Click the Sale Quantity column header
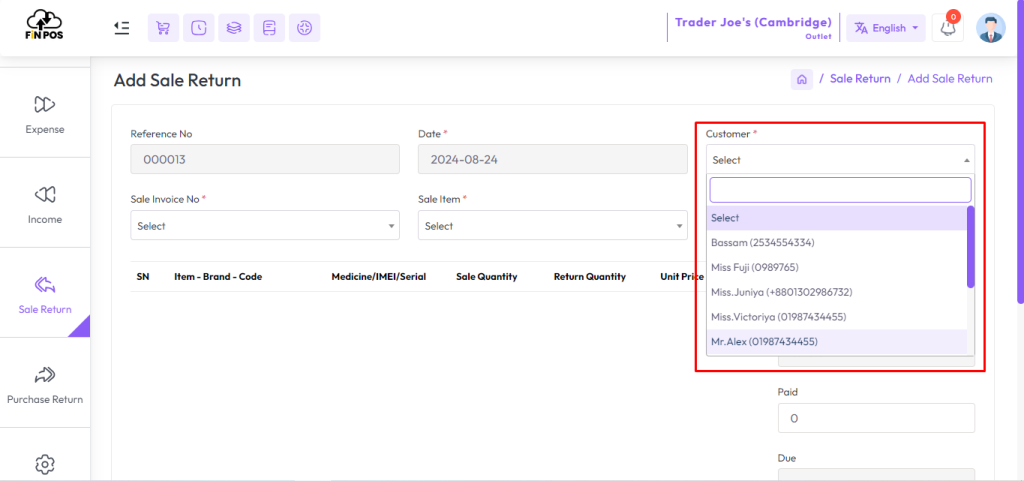Viewport: 1024px width, 481px height. click(487, 277)
